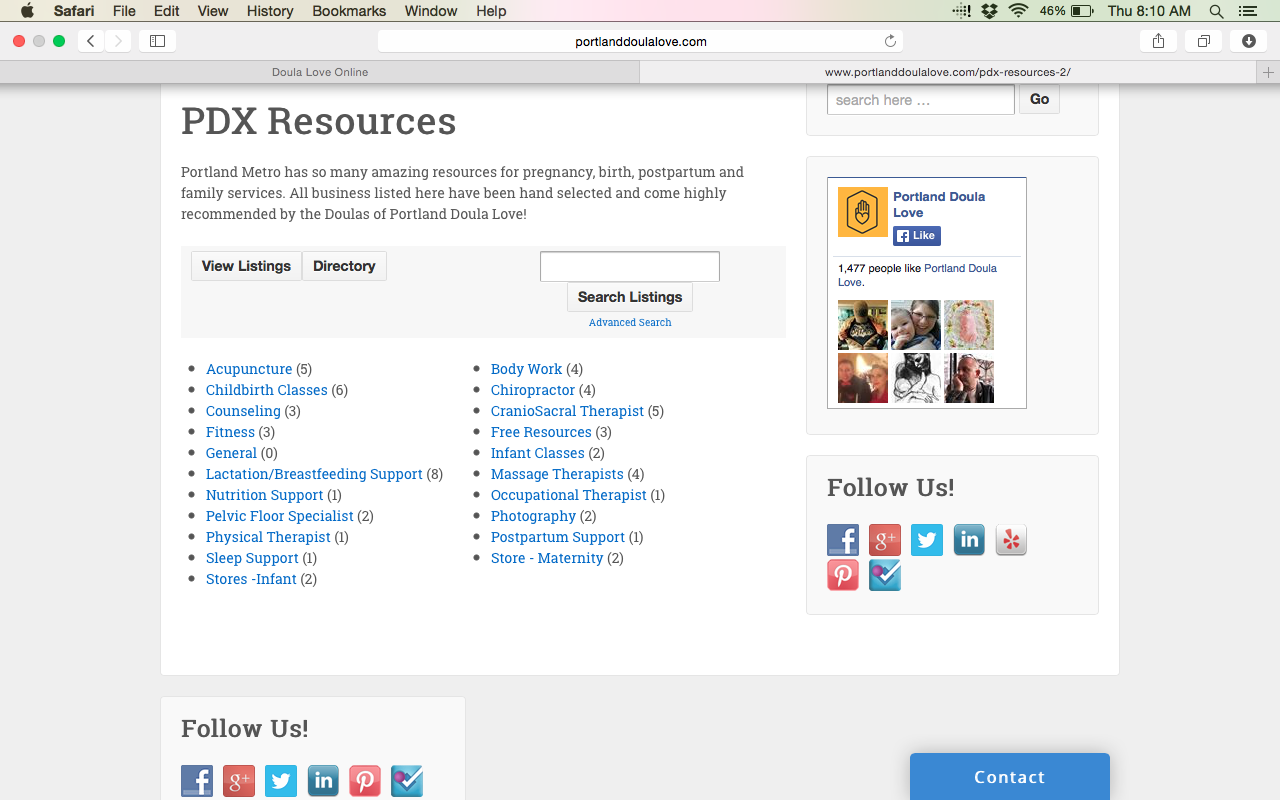Open Portland Doula Love Facebook page title

coord(939,204)
